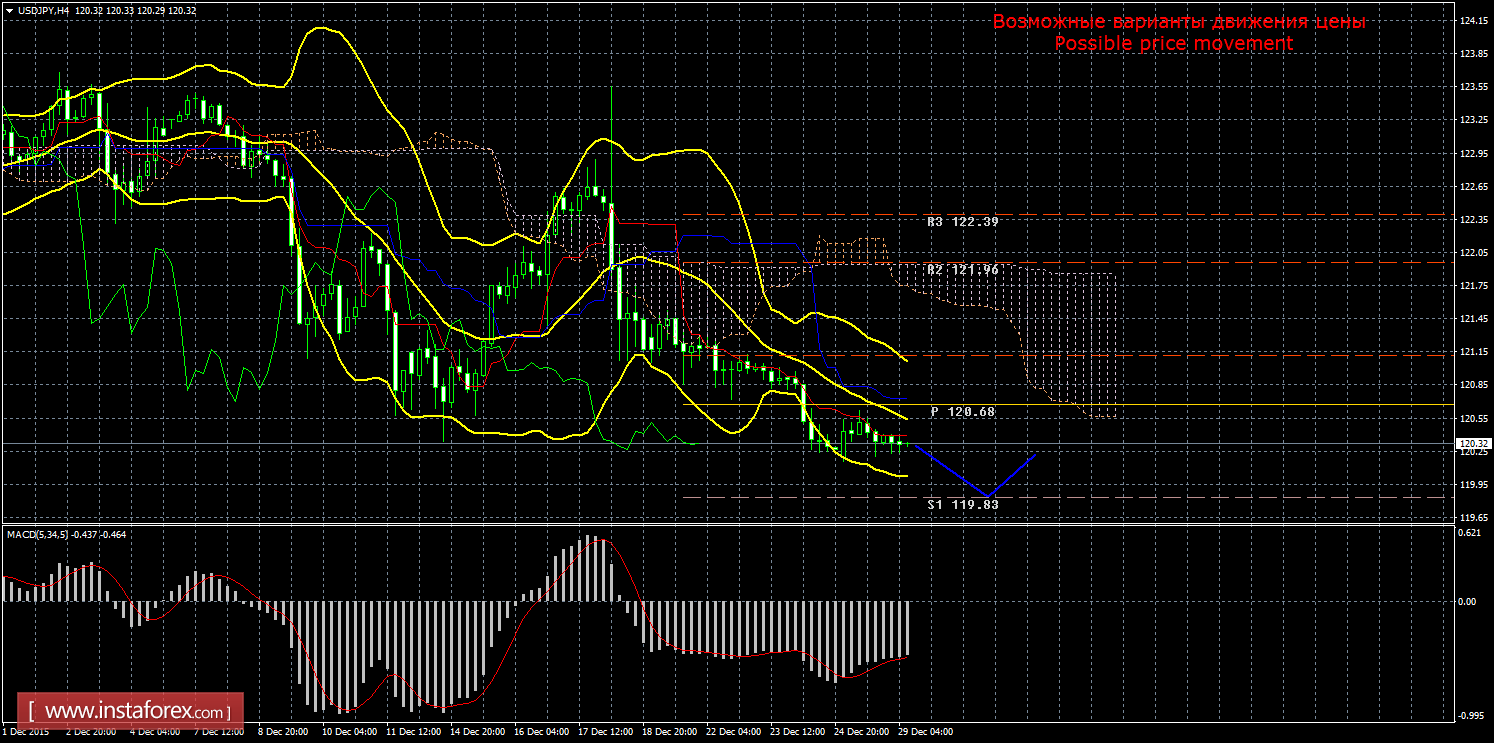This screenshot has height=743, width=1494.
Task: Select the R3 122.39 resistance label
Action: [x=962, y=222]
